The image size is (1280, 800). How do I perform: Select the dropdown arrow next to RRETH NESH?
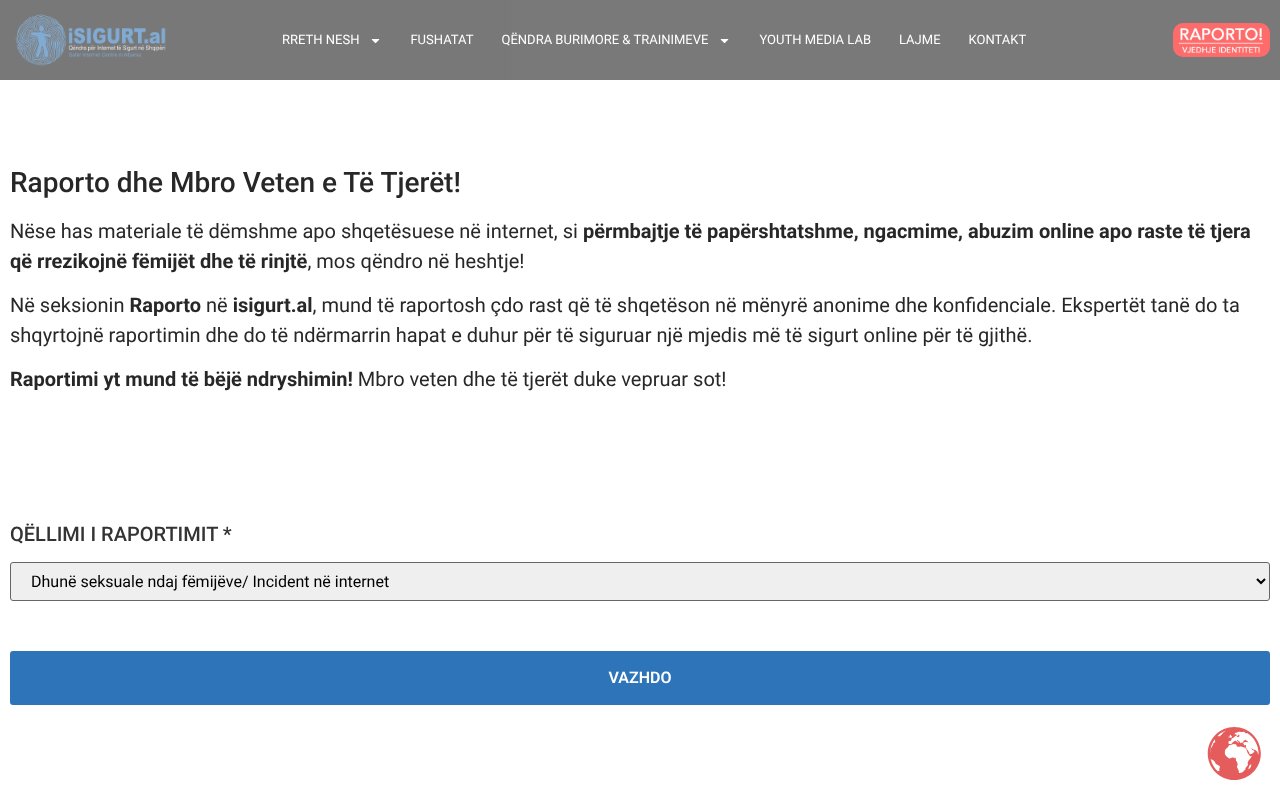click(375, 41)
